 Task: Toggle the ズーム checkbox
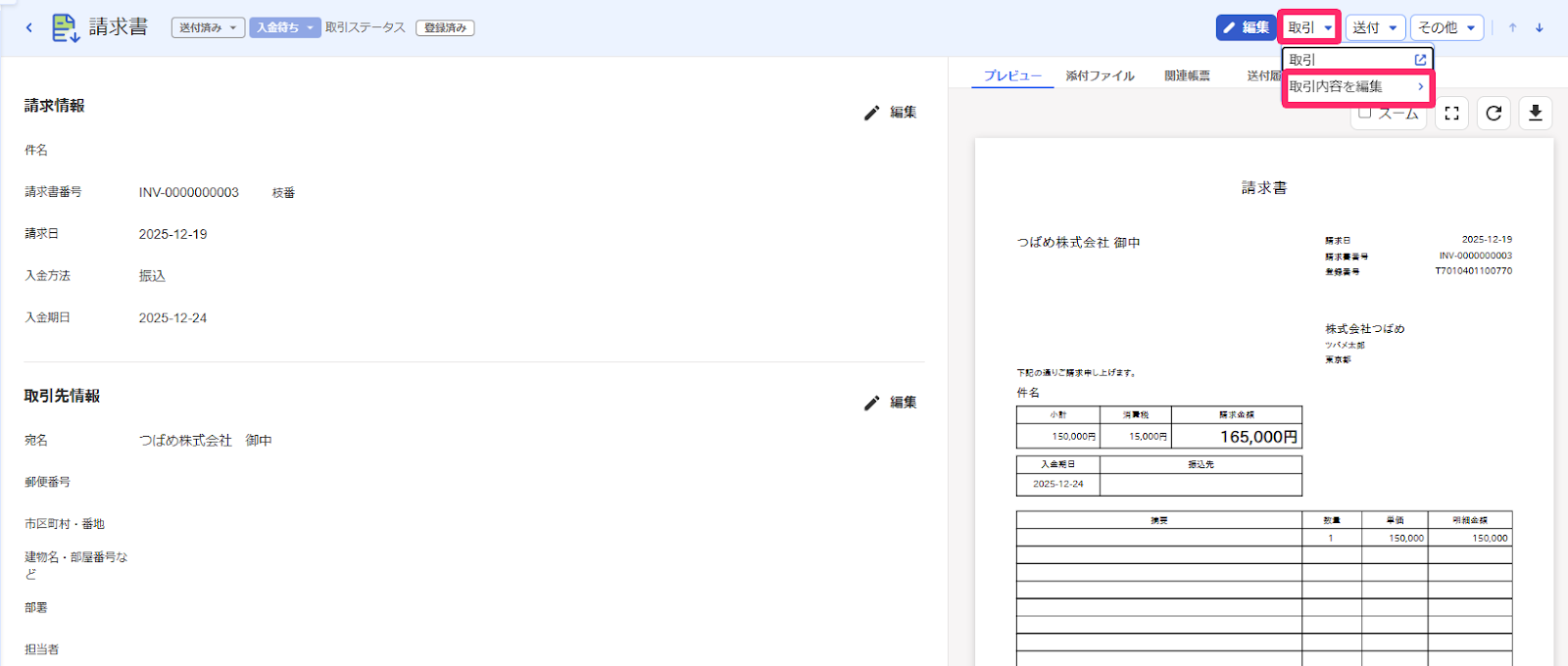click(1364, 114)
